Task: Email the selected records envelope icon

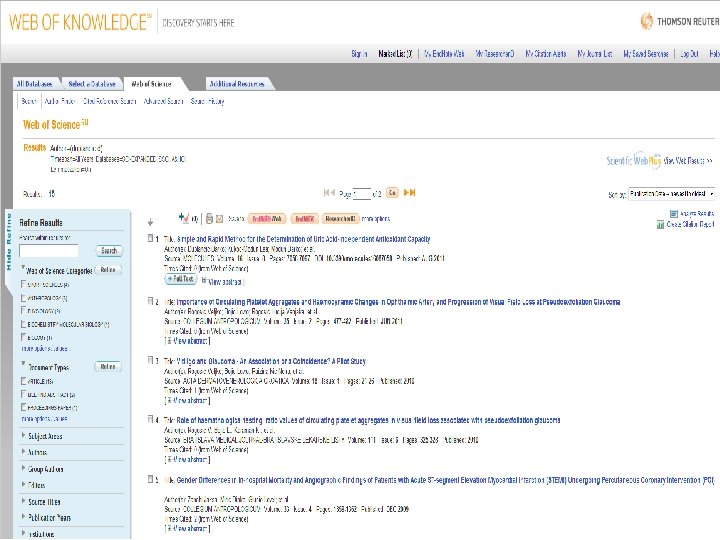Action: click(219, 219)
